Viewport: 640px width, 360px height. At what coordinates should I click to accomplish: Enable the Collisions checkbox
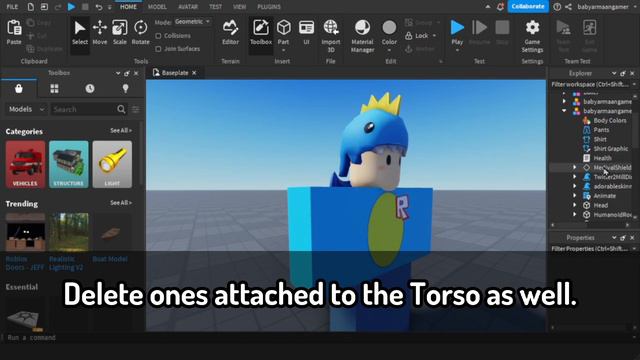[x=158, y=36]
